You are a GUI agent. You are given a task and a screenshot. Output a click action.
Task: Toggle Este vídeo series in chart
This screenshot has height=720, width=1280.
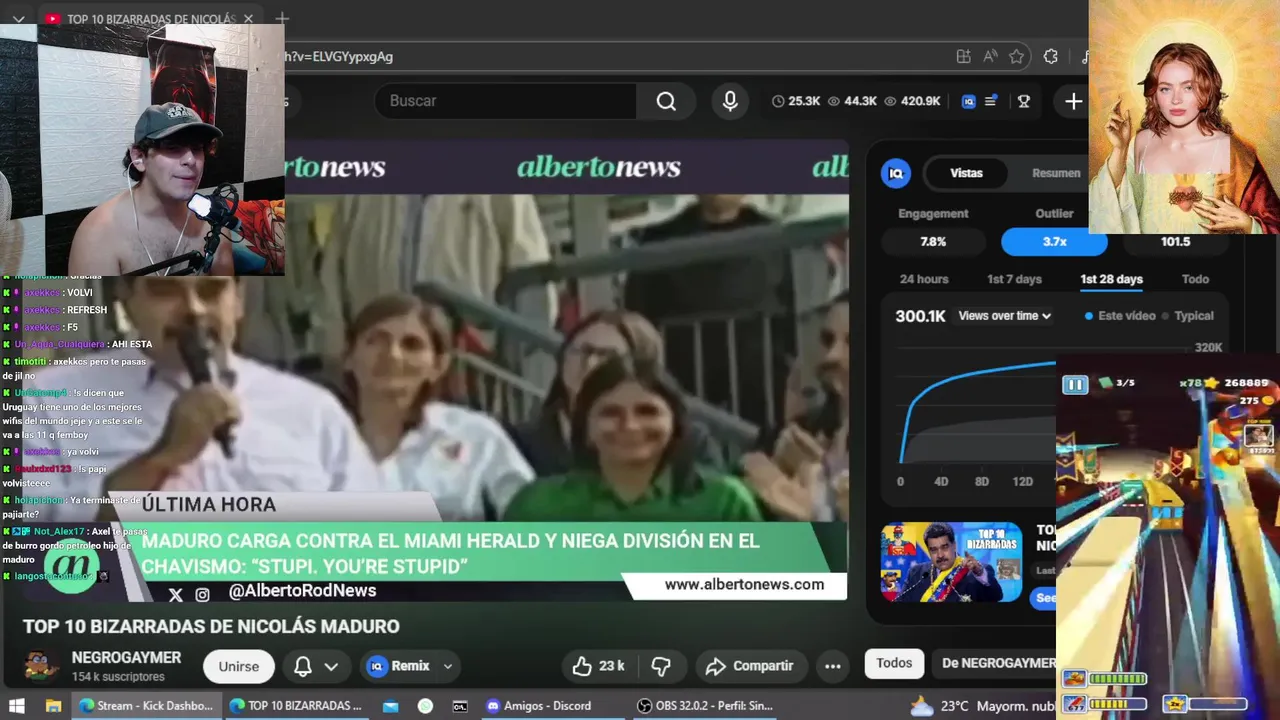click(1120, 316)
